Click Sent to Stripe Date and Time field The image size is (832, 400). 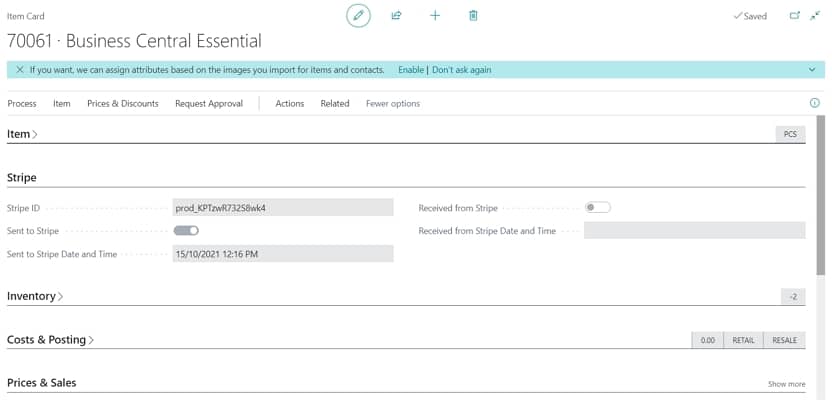pos(283,254)
